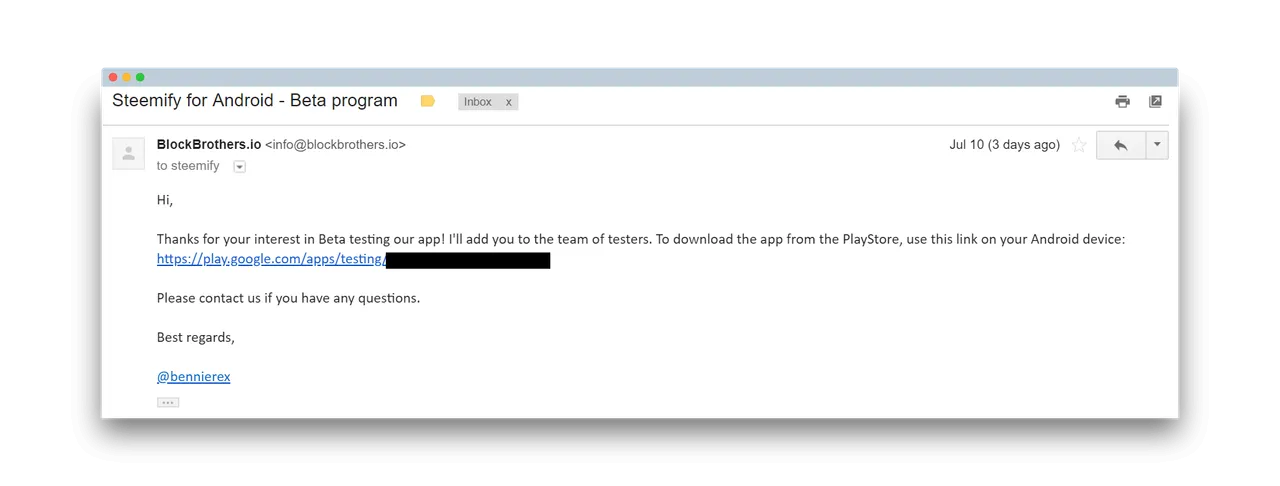The height and width of the screenshot is (486, 1280).
Task: Open the play.google.com testing link
Action: click(271, 259)
